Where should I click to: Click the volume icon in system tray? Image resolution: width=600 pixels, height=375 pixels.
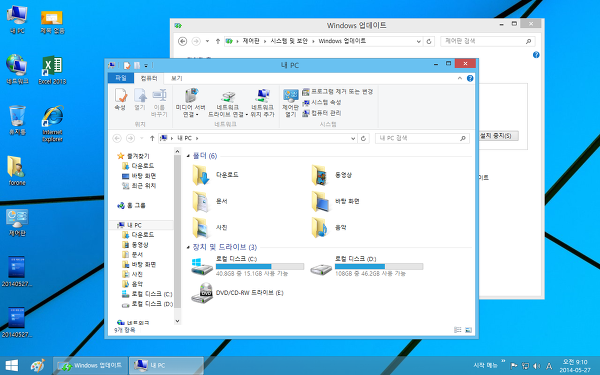(x=536, y=366)
